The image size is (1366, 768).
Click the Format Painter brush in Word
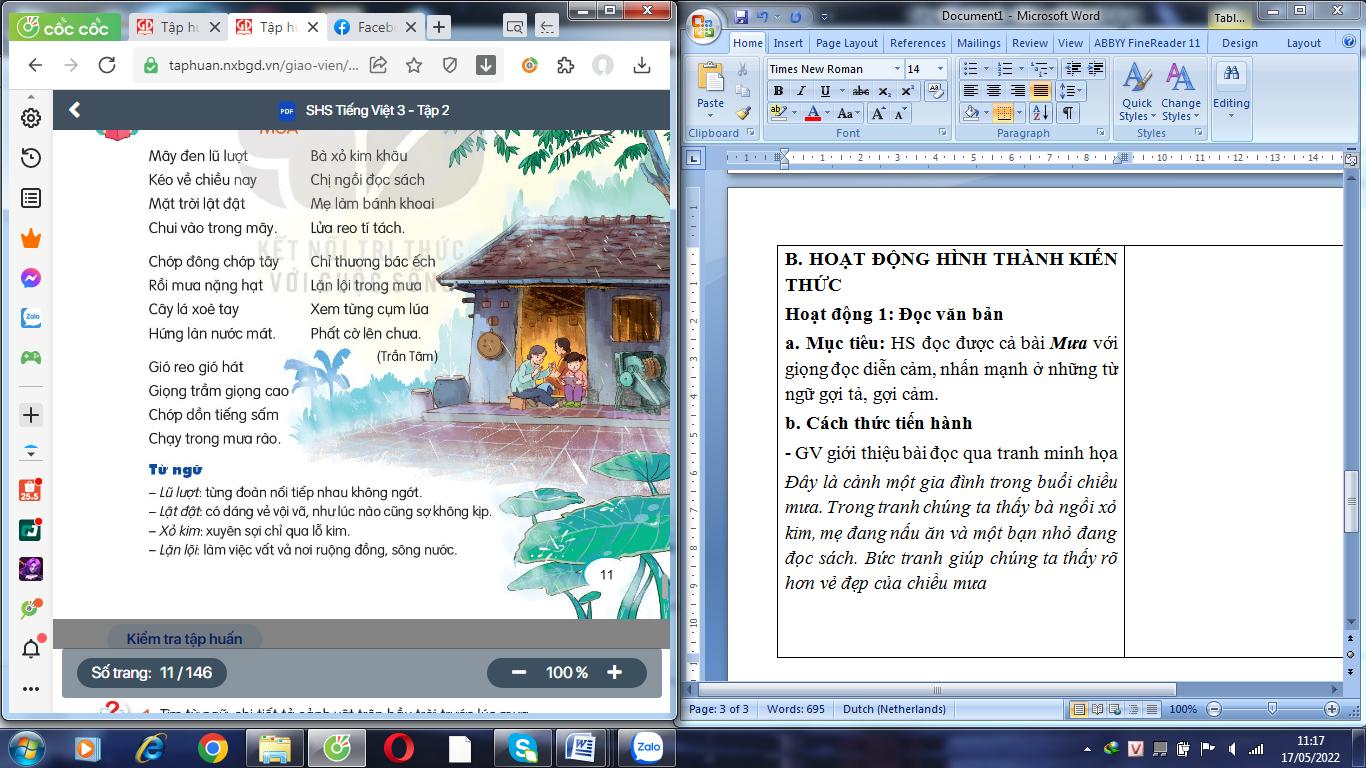[742, 113]
